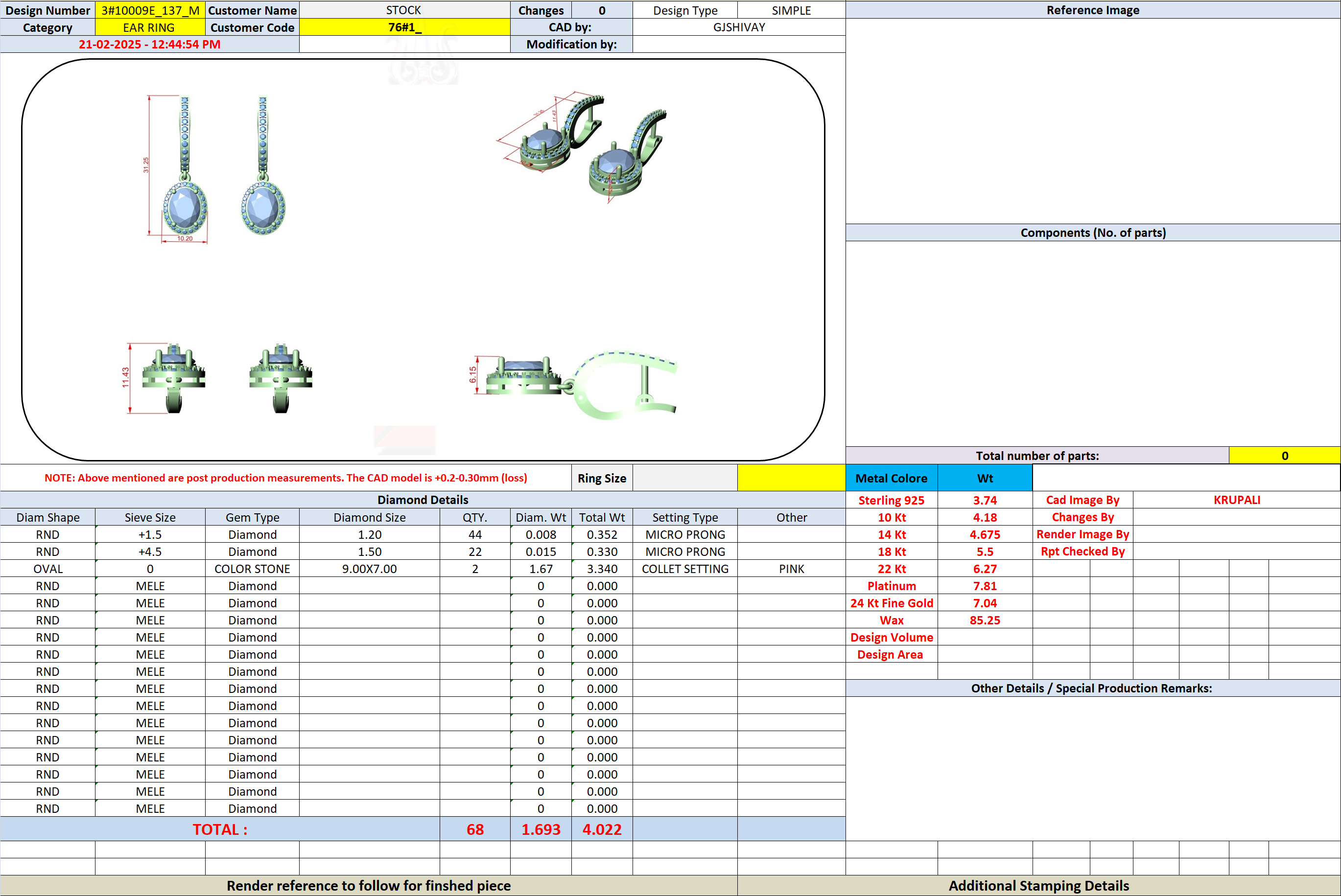Click the STOCK customer name cell

(x=404, y=10)
